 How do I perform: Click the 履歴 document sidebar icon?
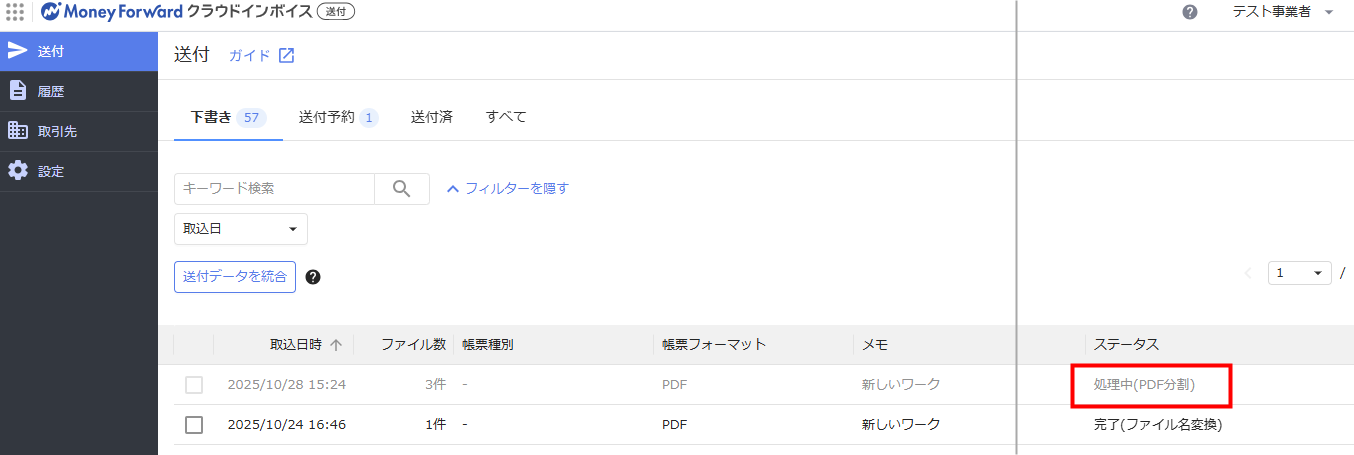[x=18, y=91]
